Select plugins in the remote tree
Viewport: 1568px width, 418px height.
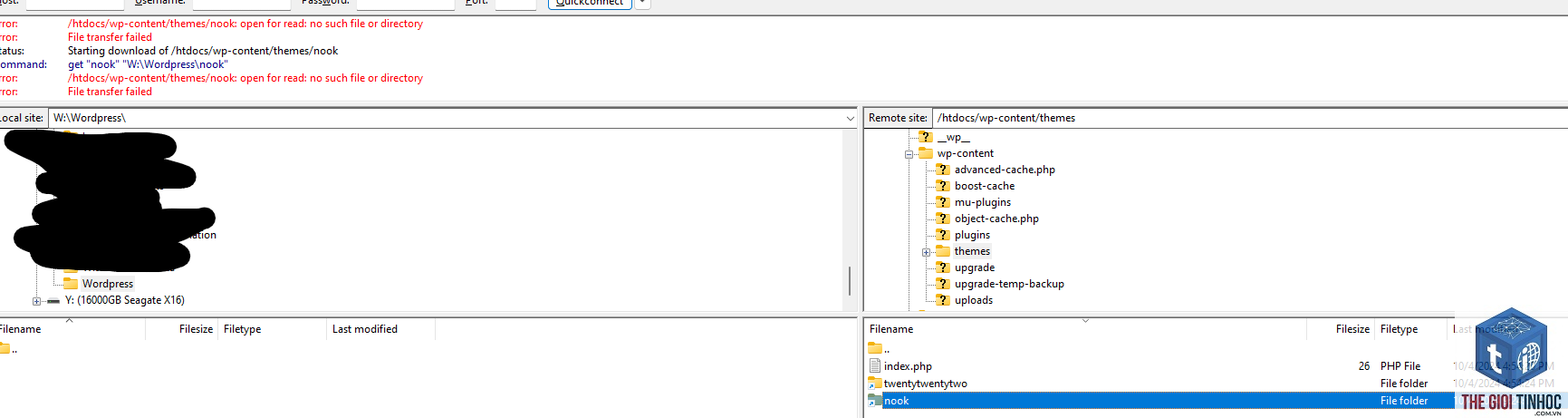coord(972,235)
